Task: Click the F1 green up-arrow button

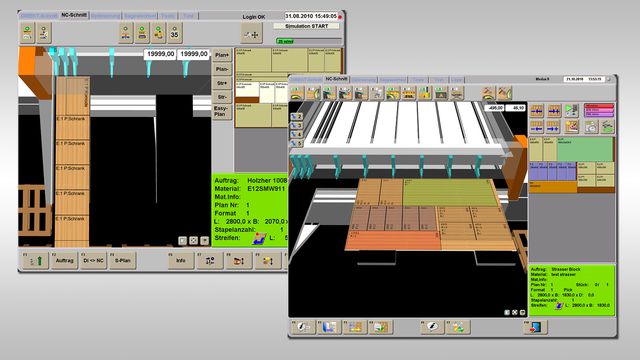Action: click(x=35, y=260)
